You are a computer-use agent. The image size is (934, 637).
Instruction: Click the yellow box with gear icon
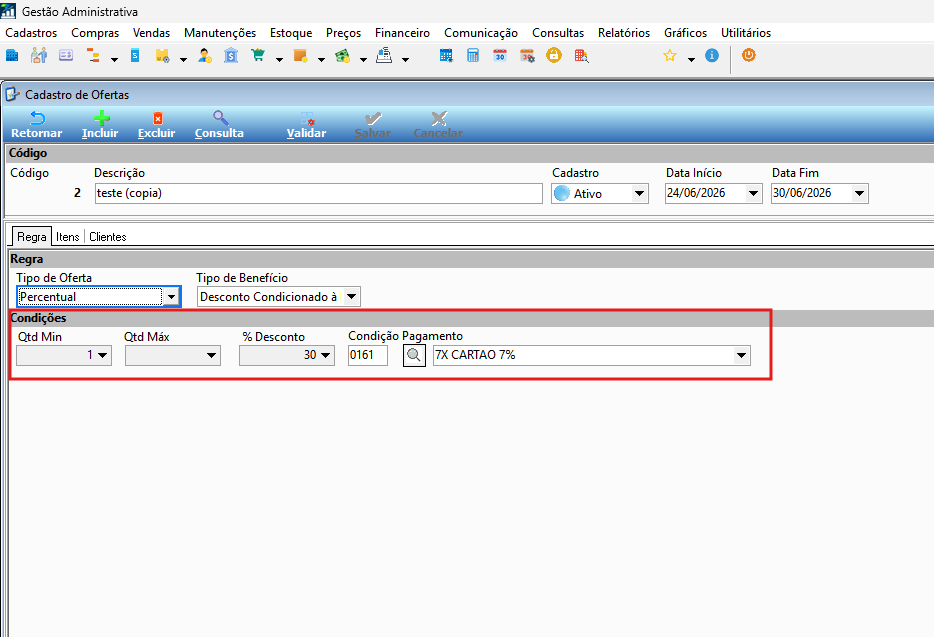162,56
